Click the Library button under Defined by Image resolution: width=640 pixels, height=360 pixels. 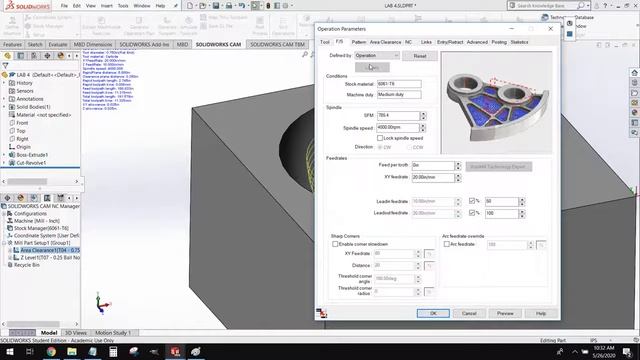(x=372, y=67)
